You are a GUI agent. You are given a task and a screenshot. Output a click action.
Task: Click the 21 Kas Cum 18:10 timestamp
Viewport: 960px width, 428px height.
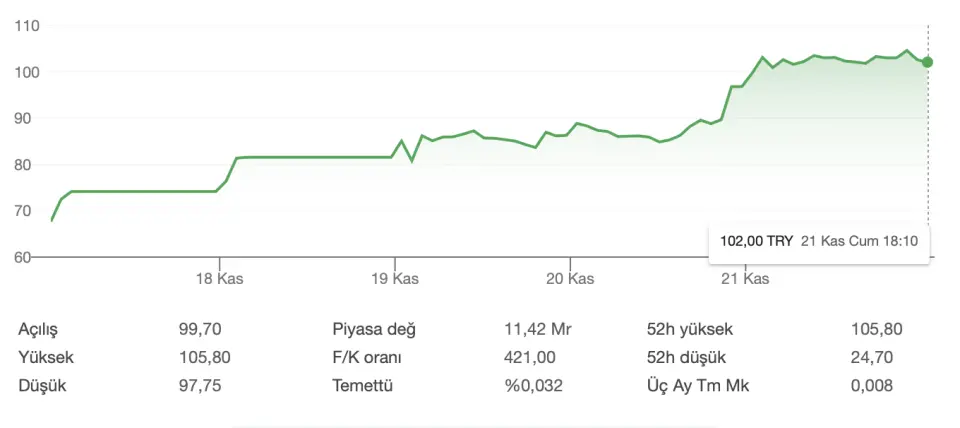(x=859, y=241)
